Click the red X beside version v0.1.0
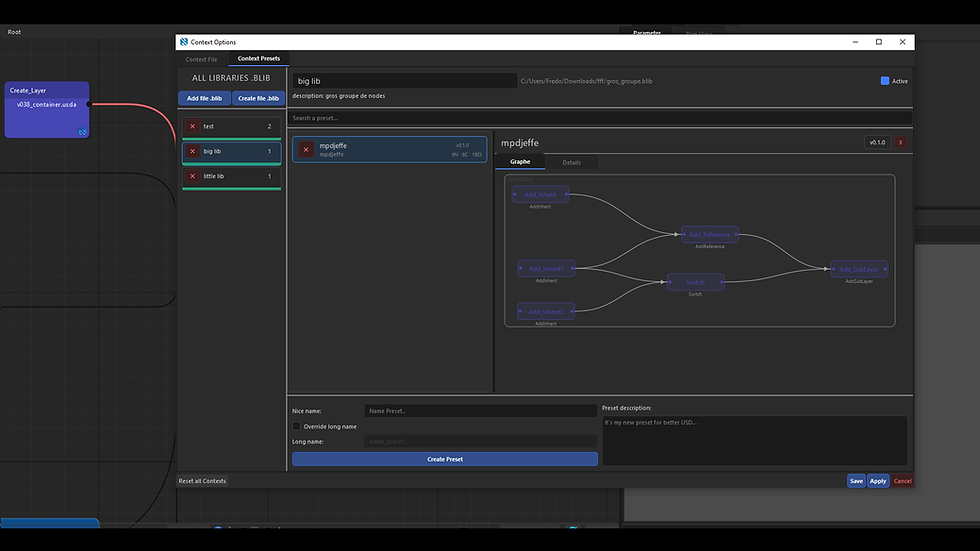 click(900, 142)
